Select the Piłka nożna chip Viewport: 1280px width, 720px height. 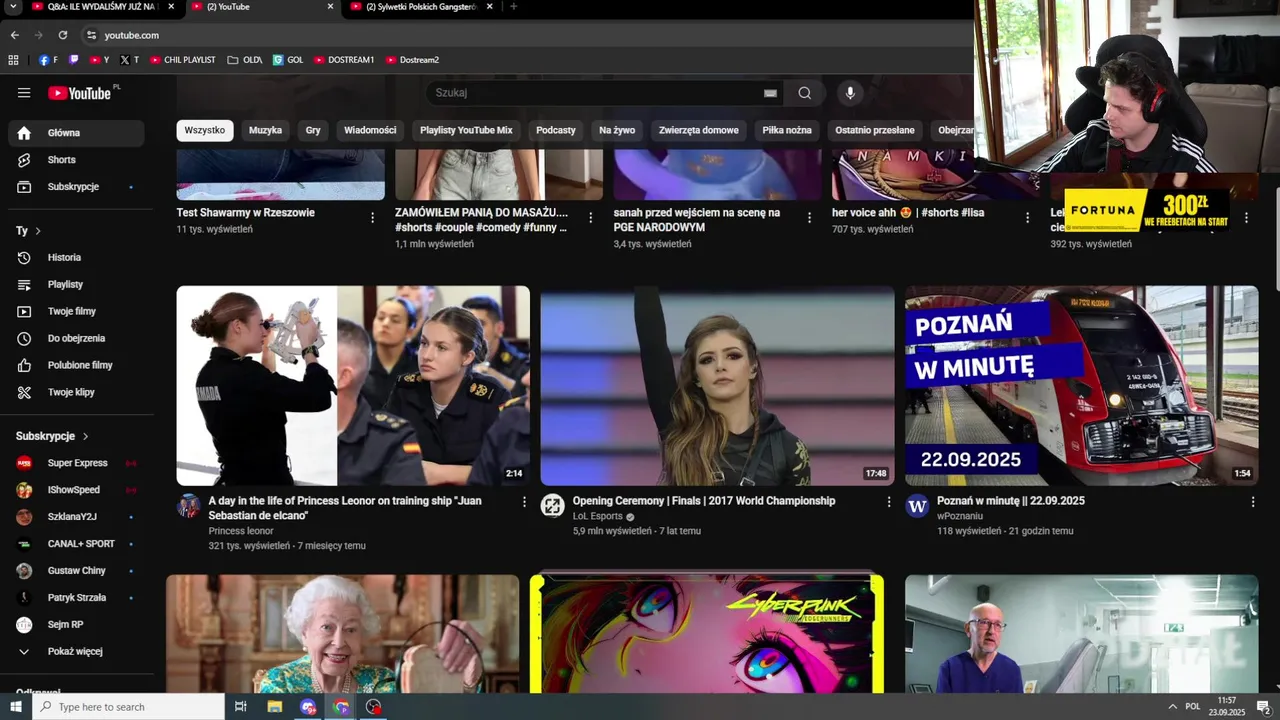[787, 130]
